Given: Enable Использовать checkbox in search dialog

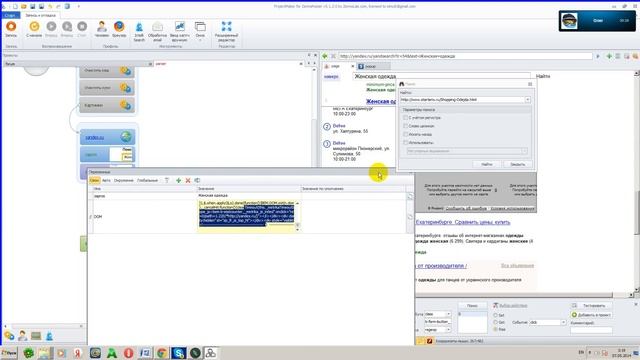Looking at the screenshot, I should tap(406, 142).
